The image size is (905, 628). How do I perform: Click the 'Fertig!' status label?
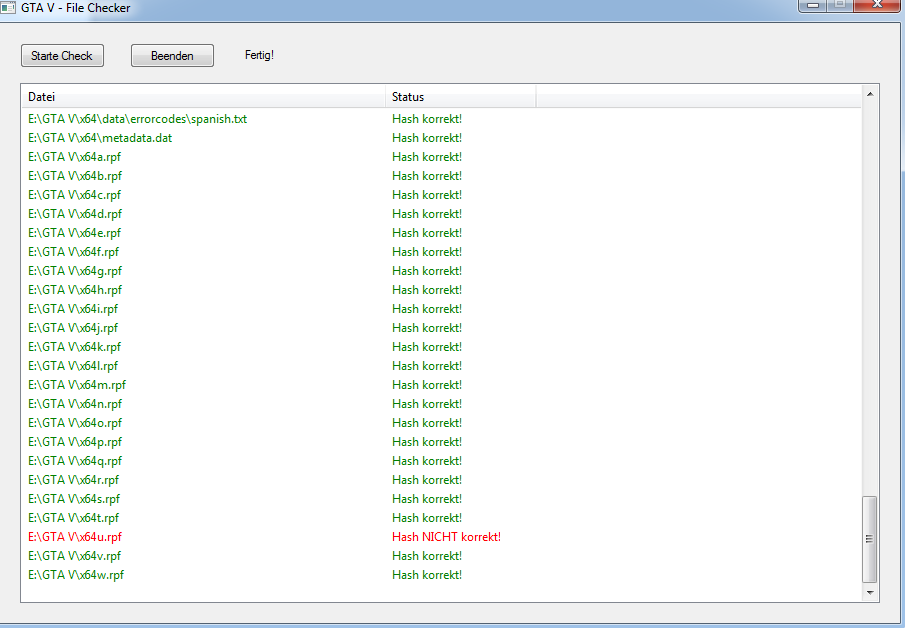coord(259,55)
